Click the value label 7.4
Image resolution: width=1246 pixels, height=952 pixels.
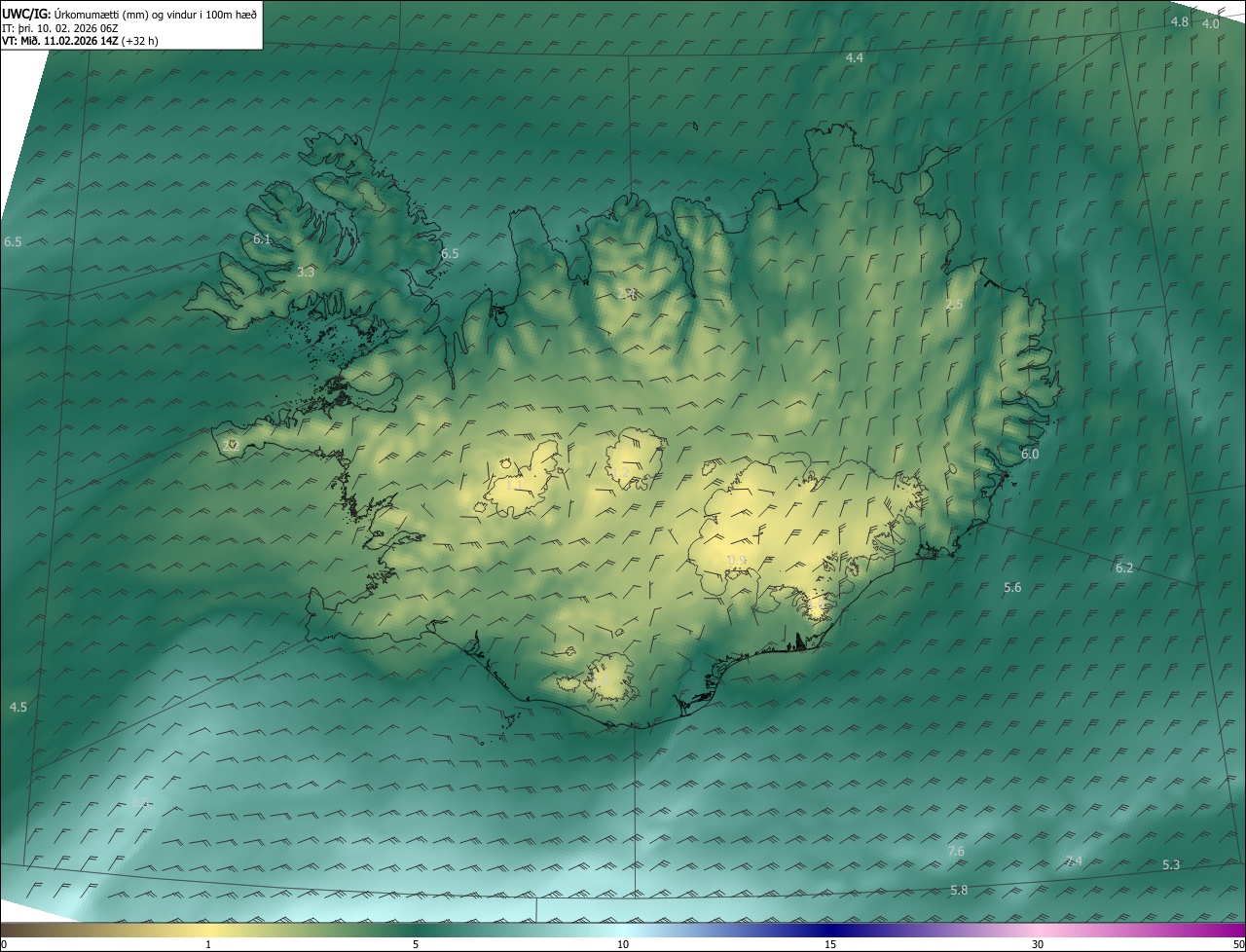click(1073, 860)
